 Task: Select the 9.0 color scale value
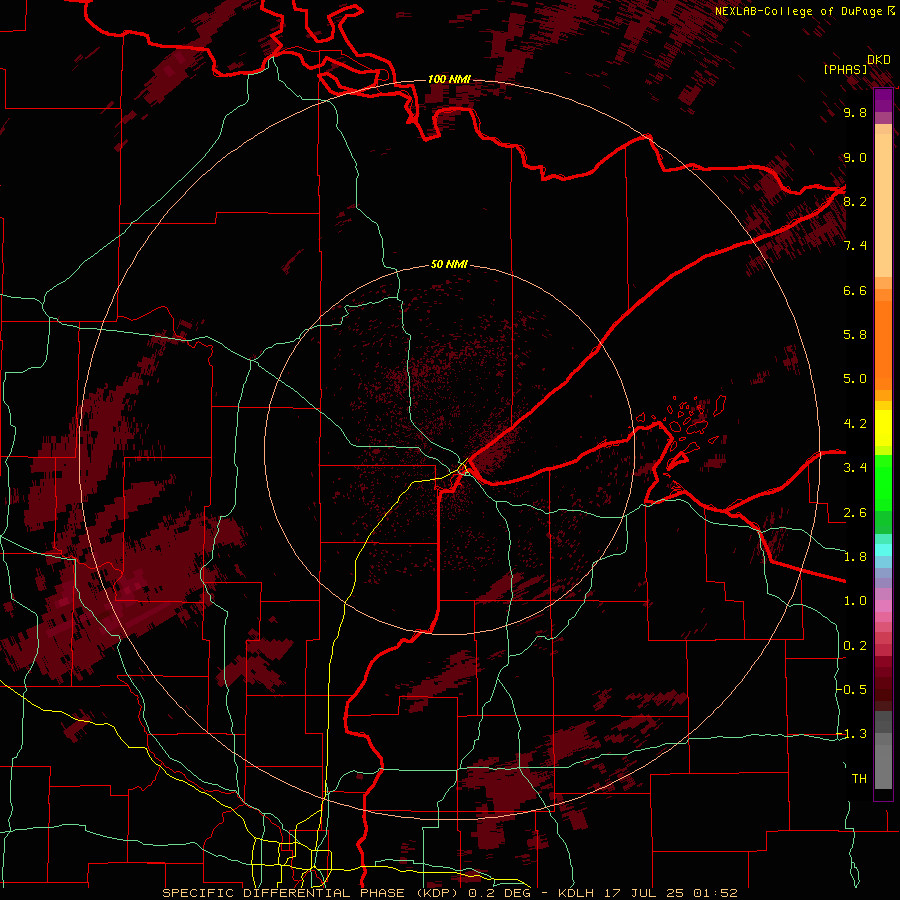click(855, 158)
